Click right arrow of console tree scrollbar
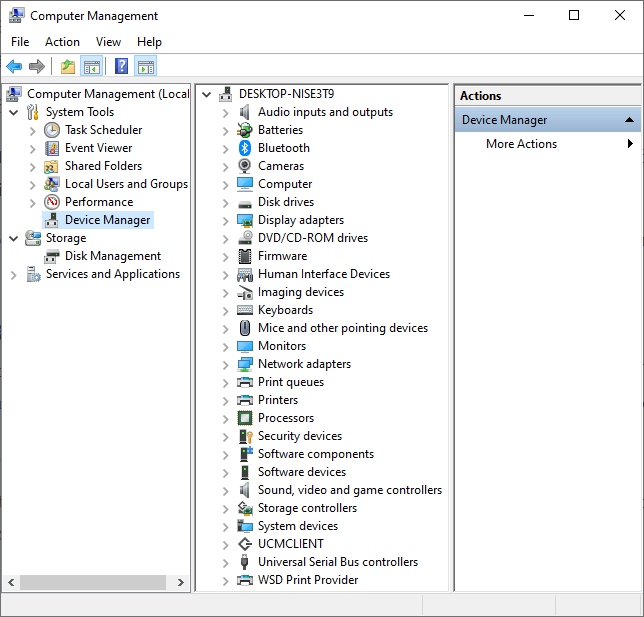The height and width of the screenshot is (617, 644). click(181, 582)
